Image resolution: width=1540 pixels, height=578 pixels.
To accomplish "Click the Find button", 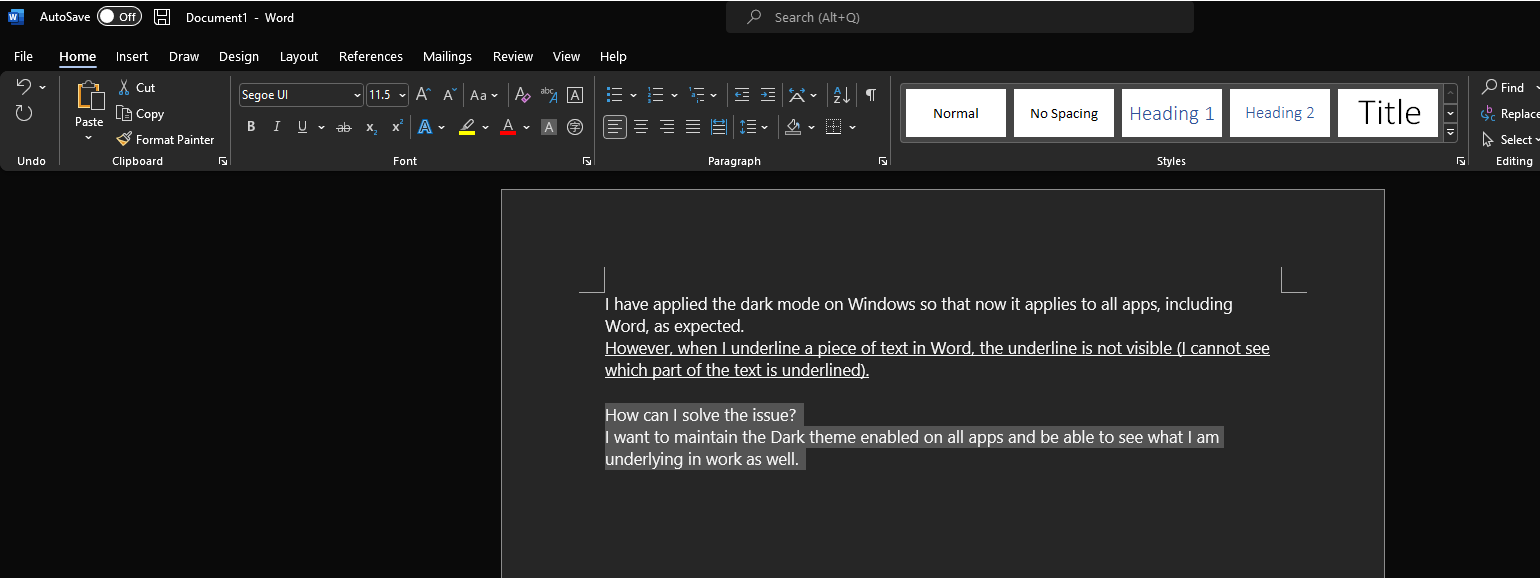I will click(1504, 87).
